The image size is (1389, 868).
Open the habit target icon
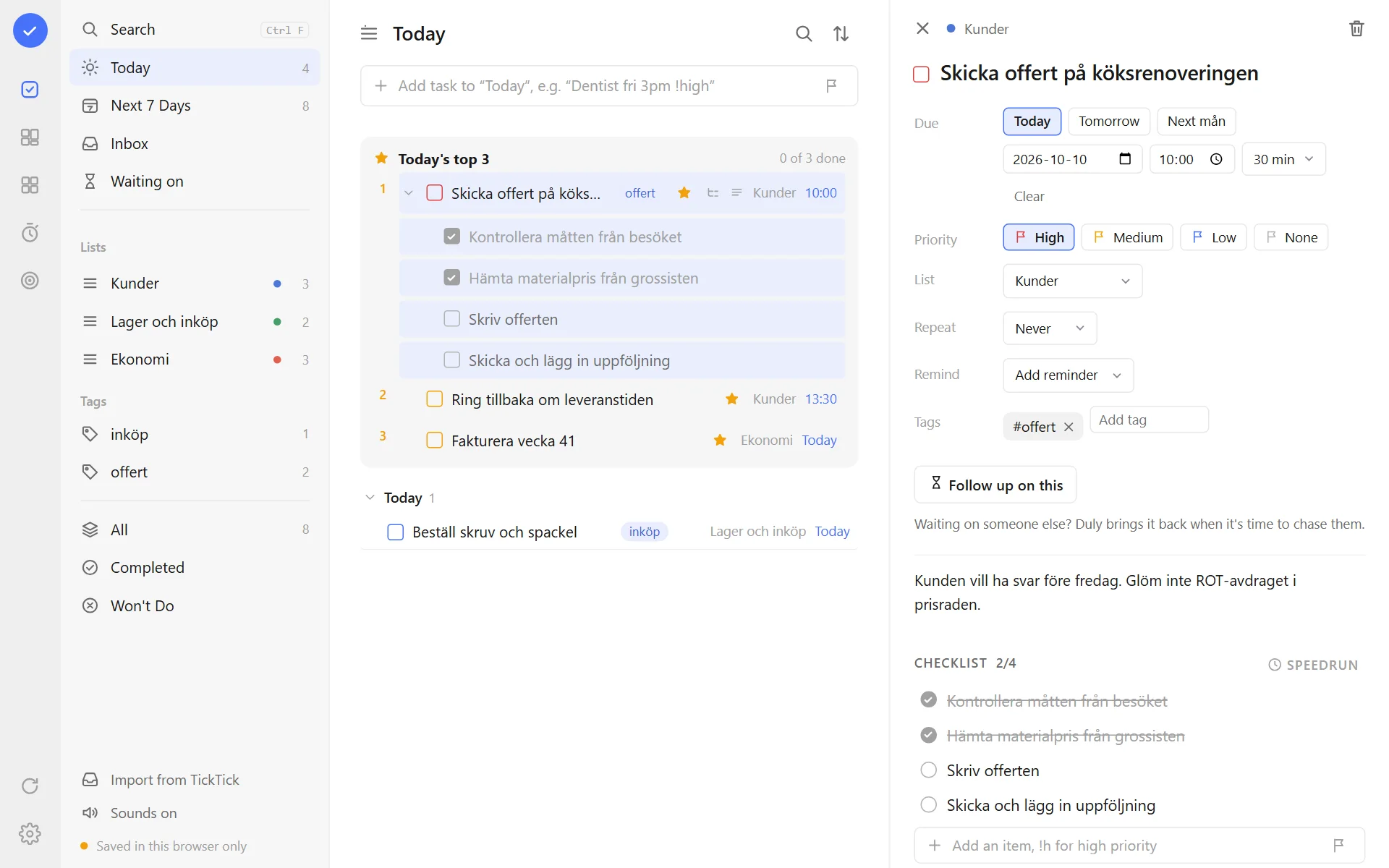(30, 281)
